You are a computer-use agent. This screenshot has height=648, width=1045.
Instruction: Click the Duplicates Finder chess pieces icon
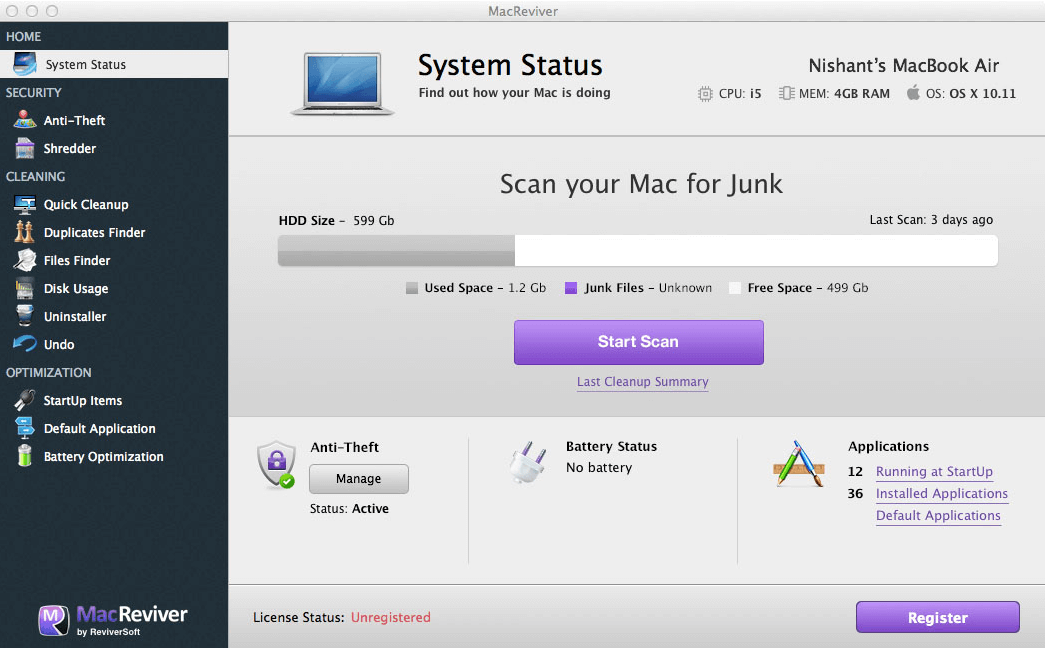(25, 232)
